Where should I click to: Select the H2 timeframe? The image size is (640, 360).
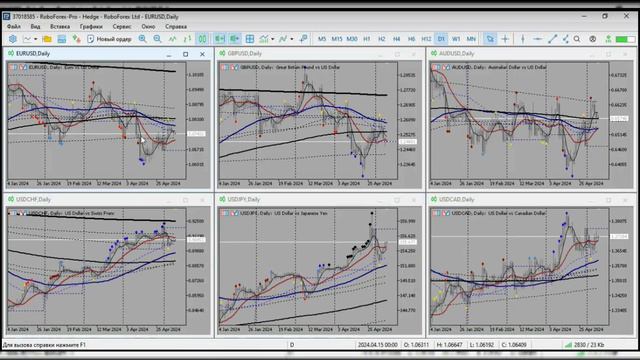point(382,39)
